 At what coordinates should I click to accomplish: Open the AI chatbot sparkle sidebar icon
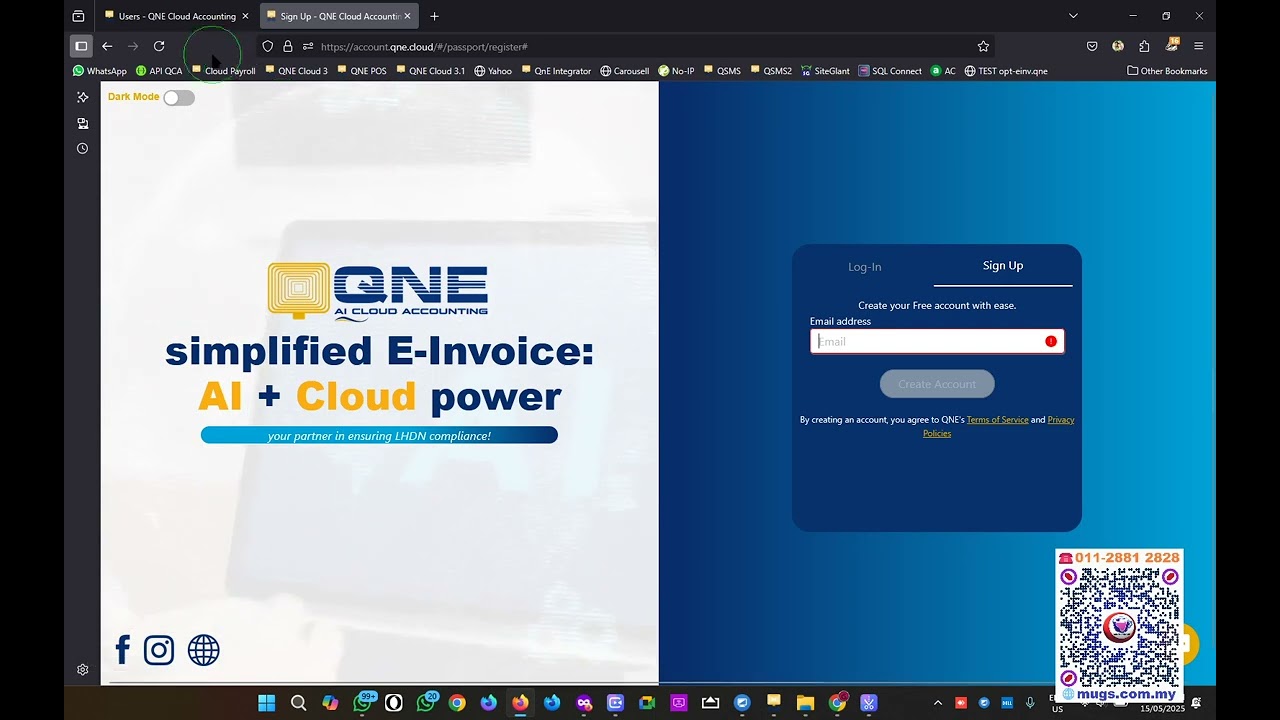click(x=83, y=97)
